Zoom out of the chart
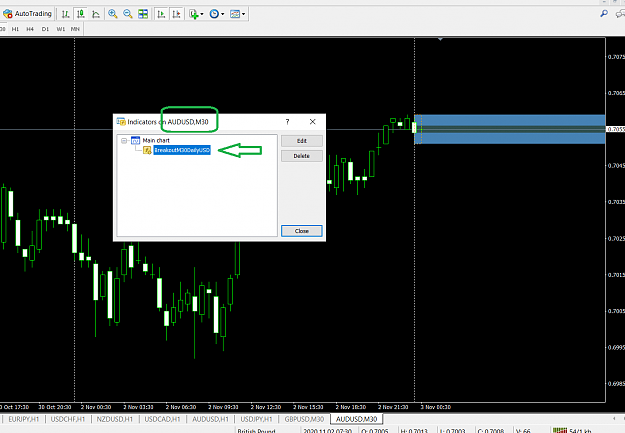Image resolution: width=625 pixels, height=433 pixels. point(128,14)
